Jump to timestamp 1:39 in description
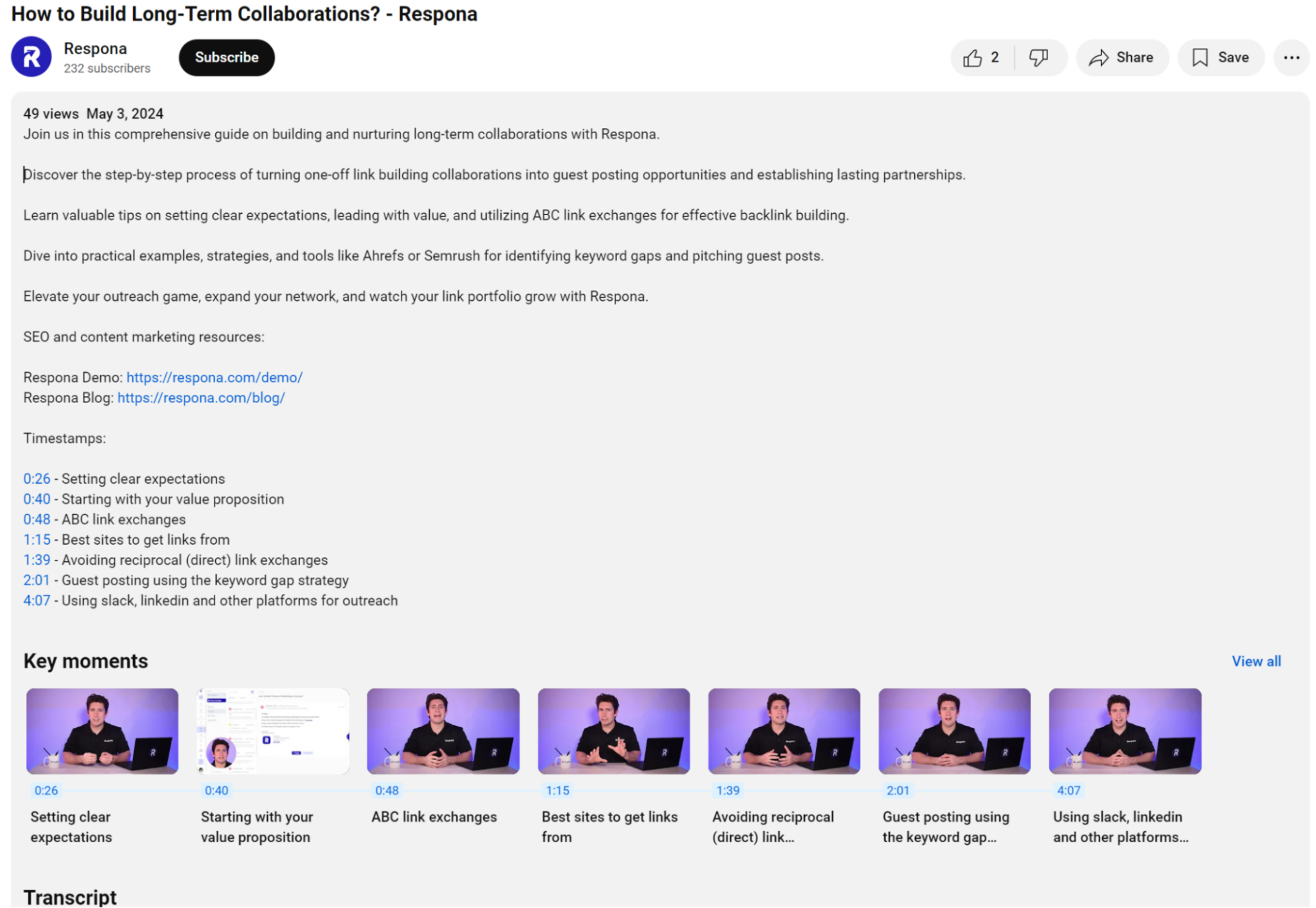 37,560
